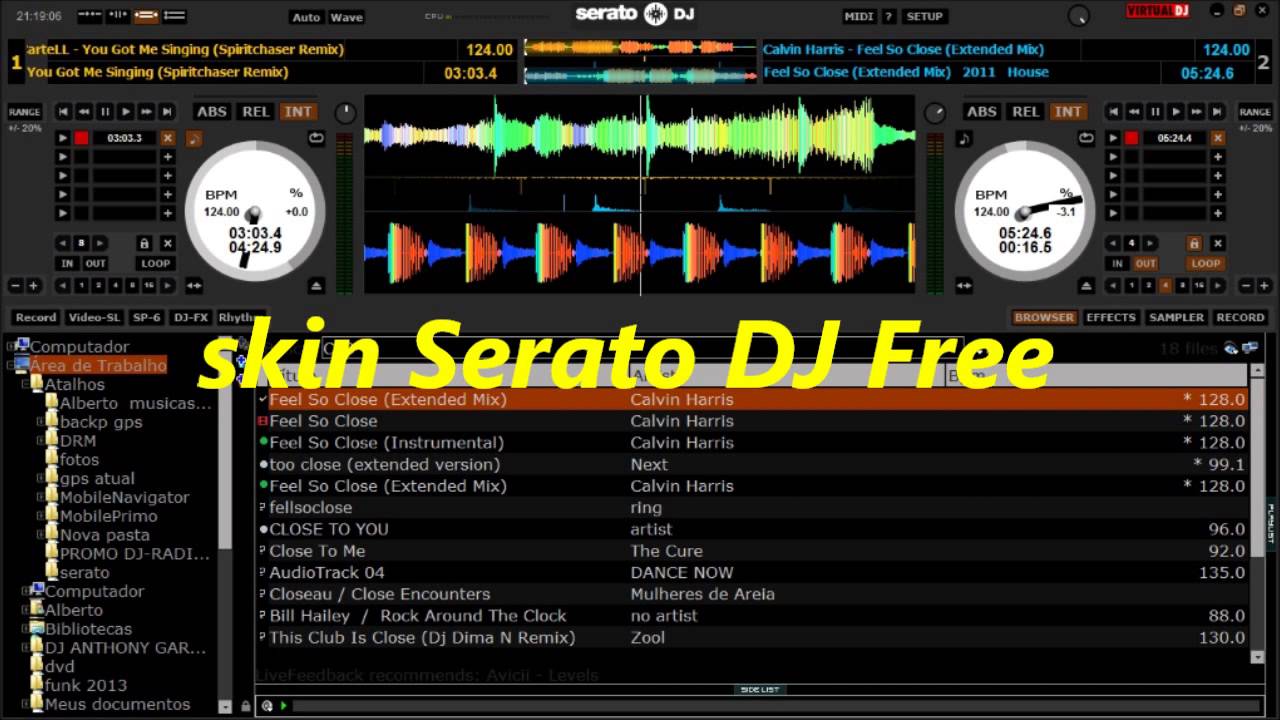Pause playback on deck 2

(1155, 112)
